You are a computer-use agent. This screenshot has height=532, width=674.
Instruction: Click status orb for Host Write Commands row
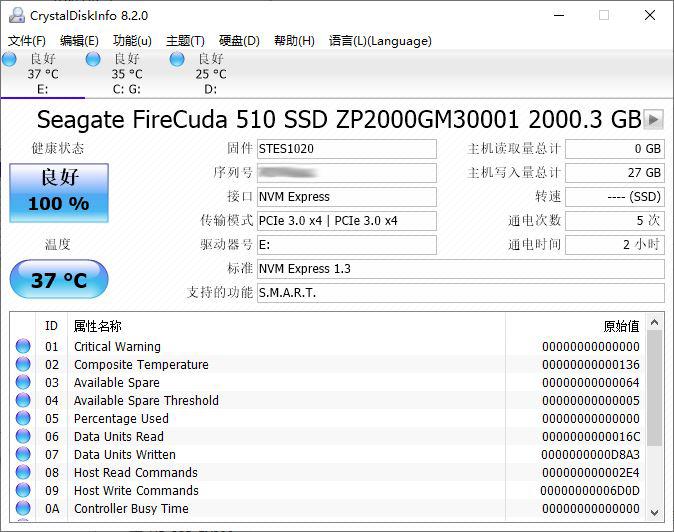click(23, 490)
